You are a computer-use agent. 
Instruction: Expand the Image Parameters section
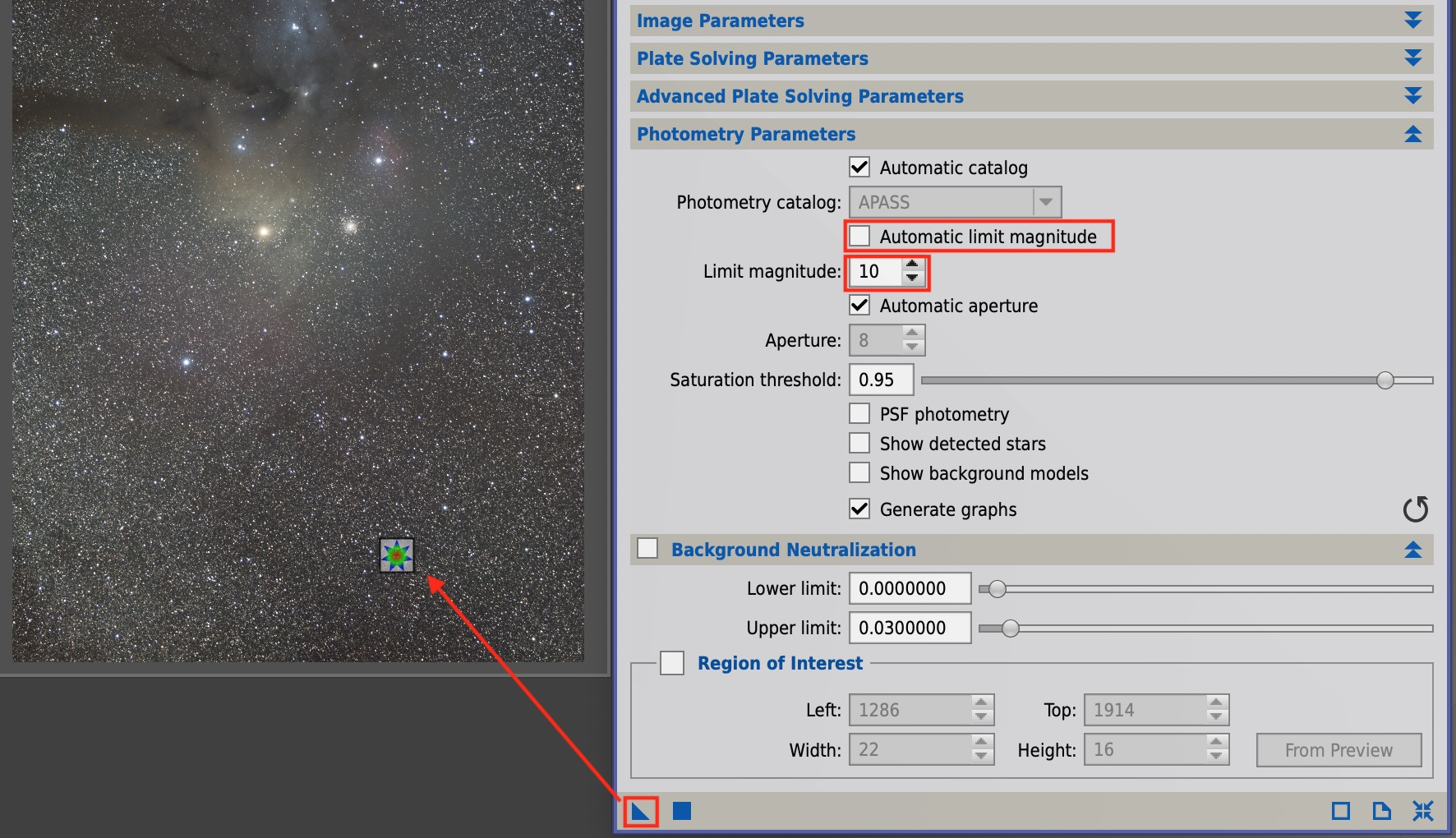(1412, 21)
